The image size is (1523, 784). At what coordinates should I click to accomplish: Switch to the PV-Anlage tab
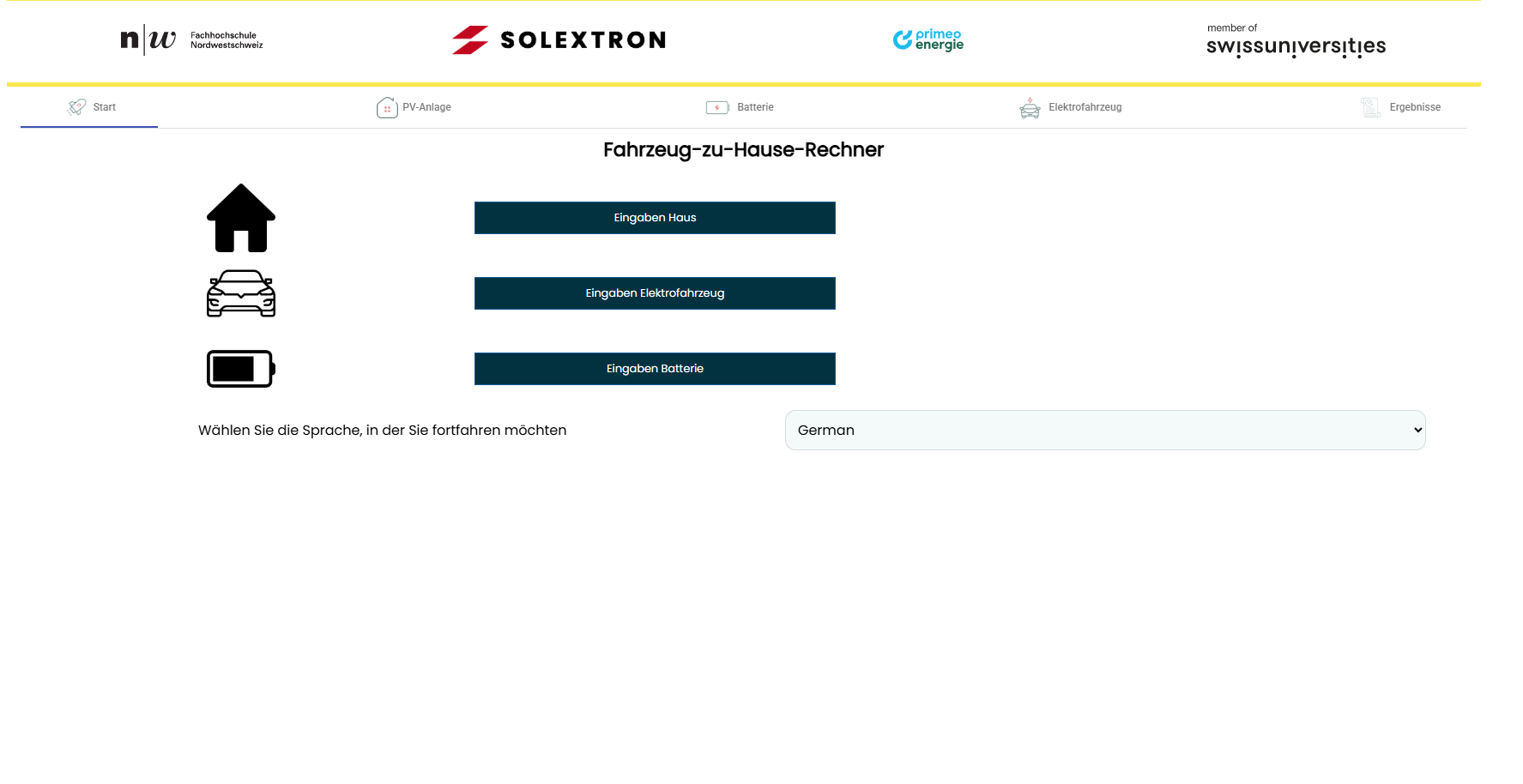426,107
